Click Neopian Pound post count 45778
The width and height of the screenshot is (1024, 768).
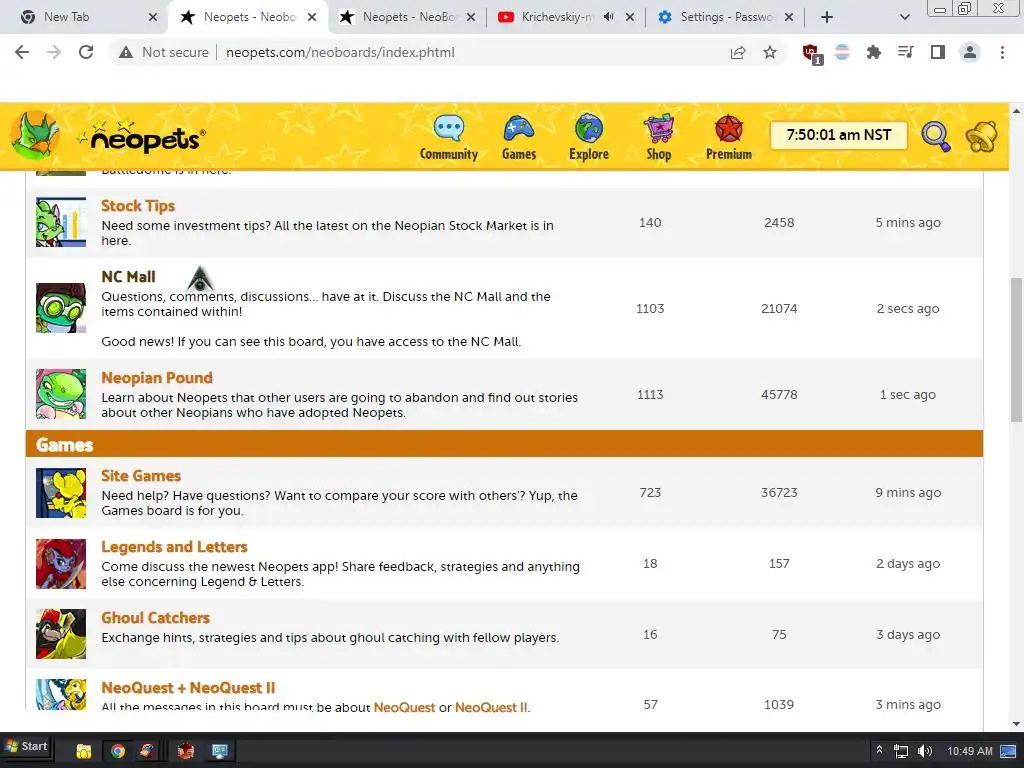(x=779, y=394)
